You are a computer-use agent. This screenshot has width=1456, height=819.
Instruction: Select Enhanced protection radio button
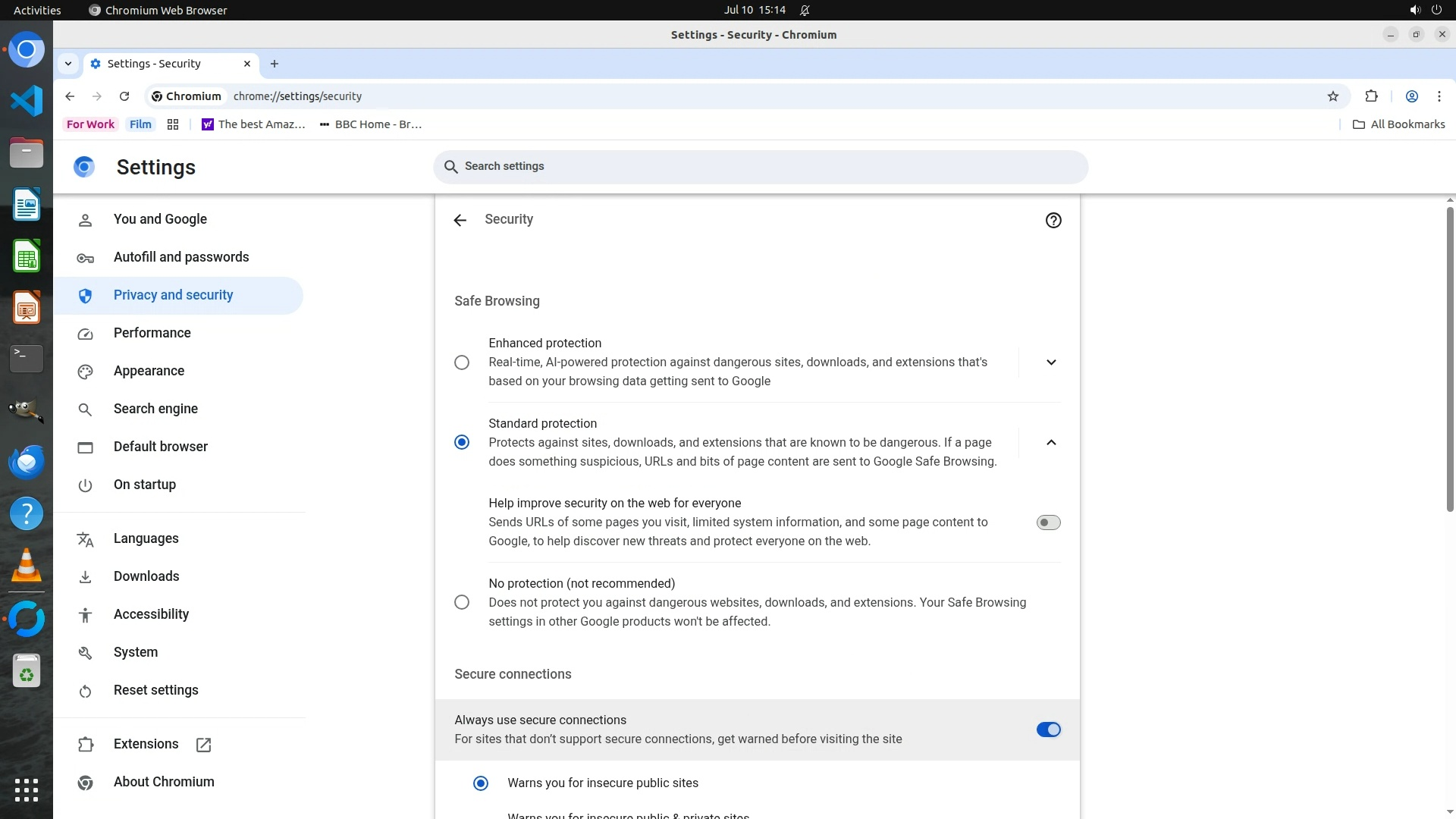[x=461, y=362]
